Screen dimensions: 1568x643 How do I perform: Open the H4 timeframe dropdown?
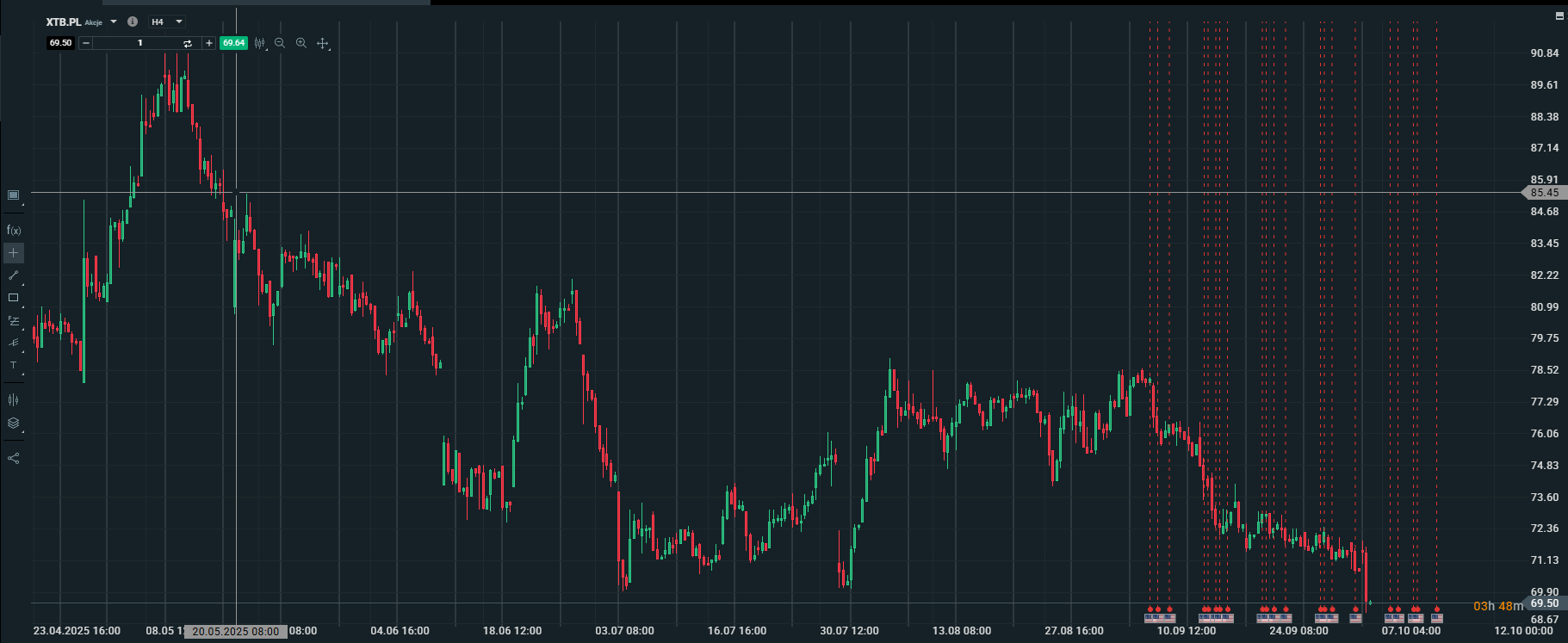point(179,22)
